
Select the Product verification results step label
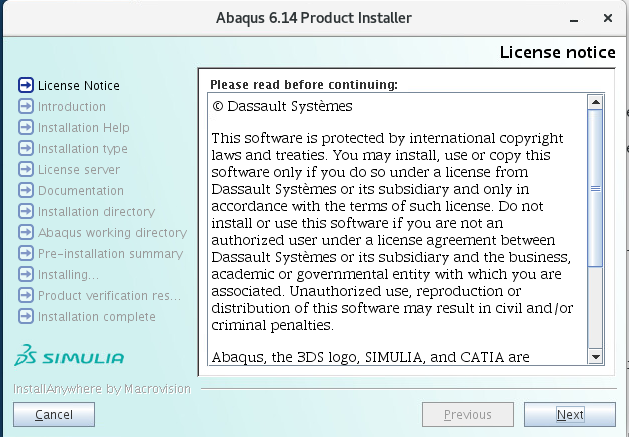(x=109, y=296)
